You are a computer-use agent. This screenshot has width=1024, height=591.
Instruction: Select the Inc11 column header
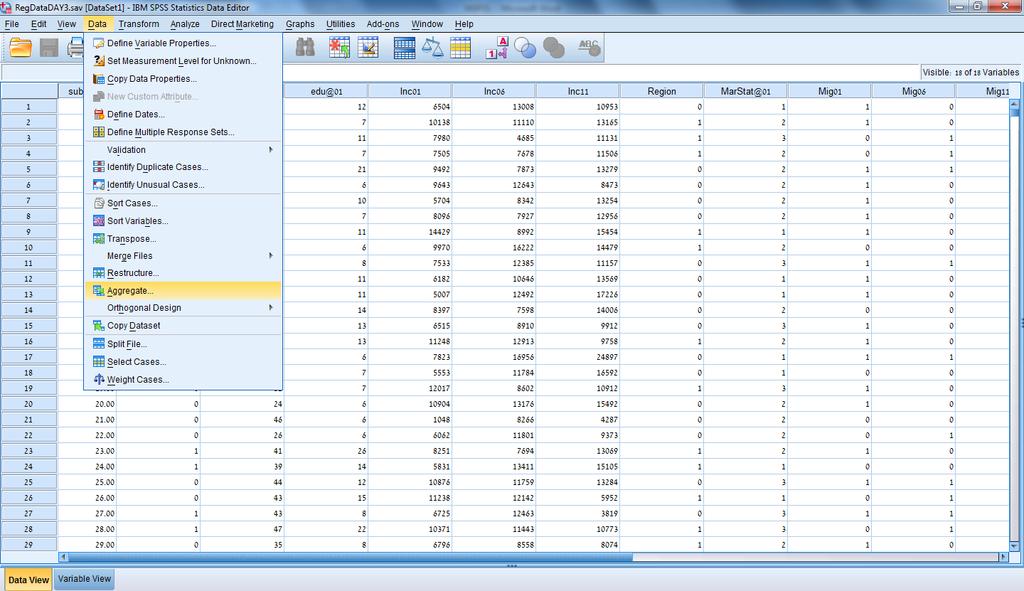tap(578, 91)
